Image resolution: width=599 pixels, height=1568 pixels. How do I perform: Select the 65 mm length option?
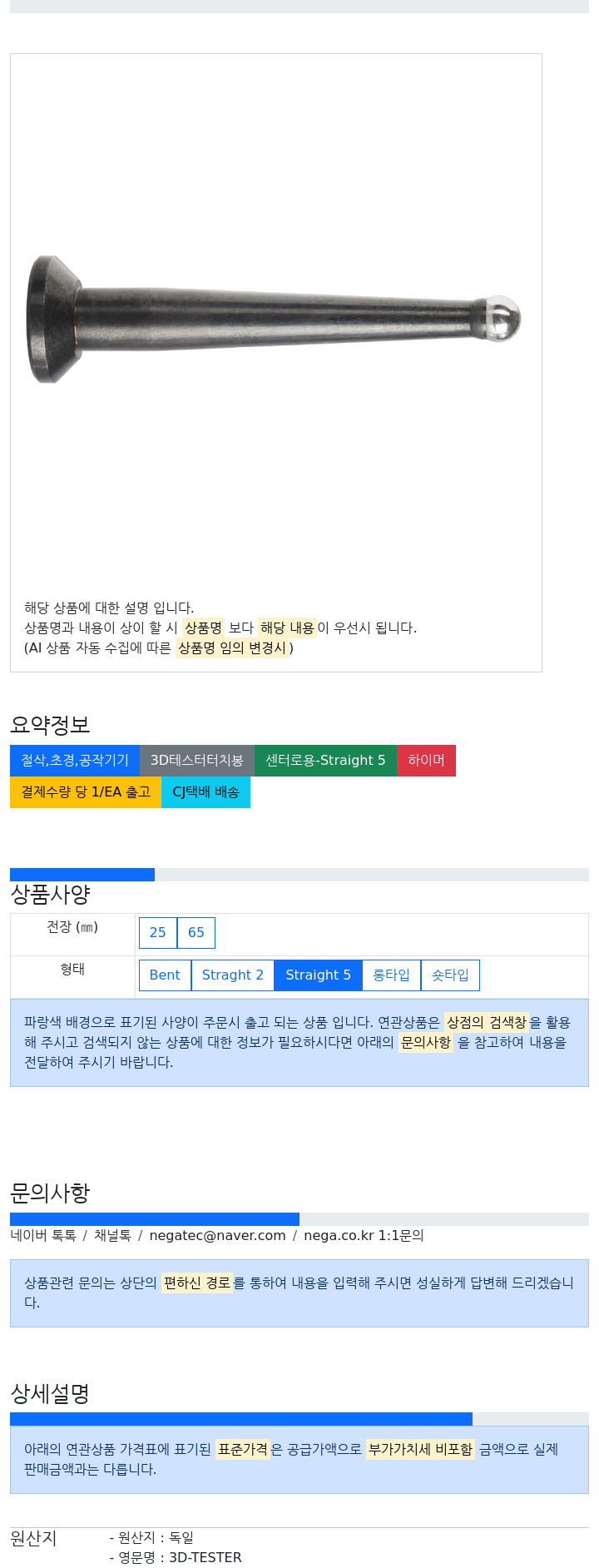point(196,932)
